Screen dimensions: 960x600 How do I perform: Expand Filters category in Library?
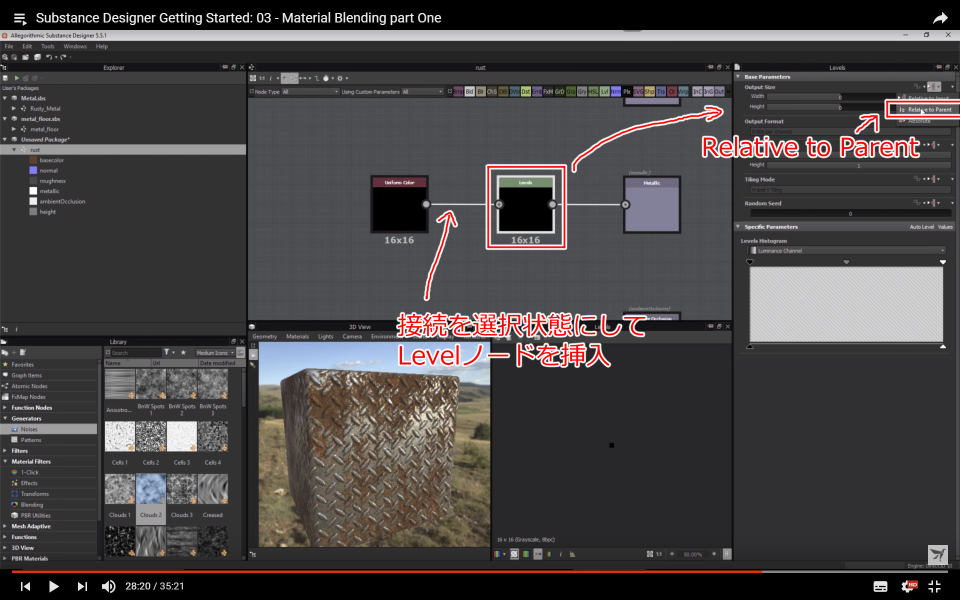(6, 451)
